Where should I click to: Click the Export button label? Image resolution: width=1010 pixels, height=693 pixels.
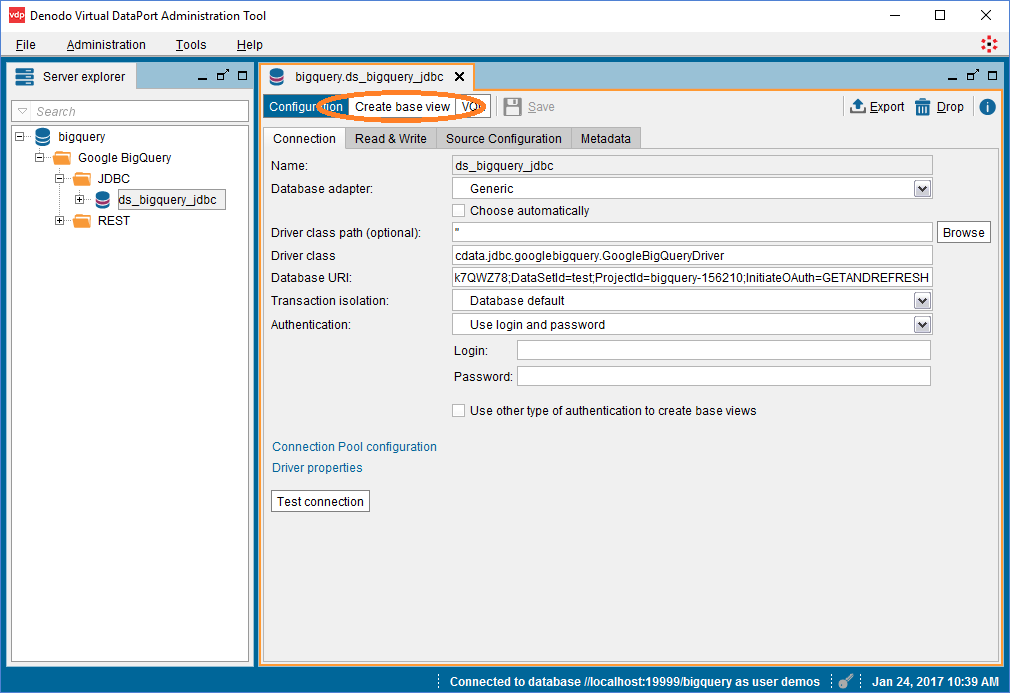(x=887, y=107)
